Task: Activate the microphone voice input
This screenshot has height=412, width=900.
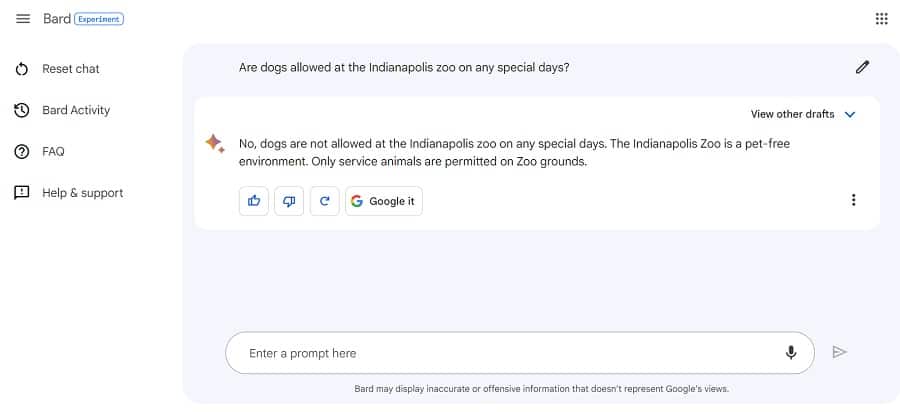Action: click(791, 352)
